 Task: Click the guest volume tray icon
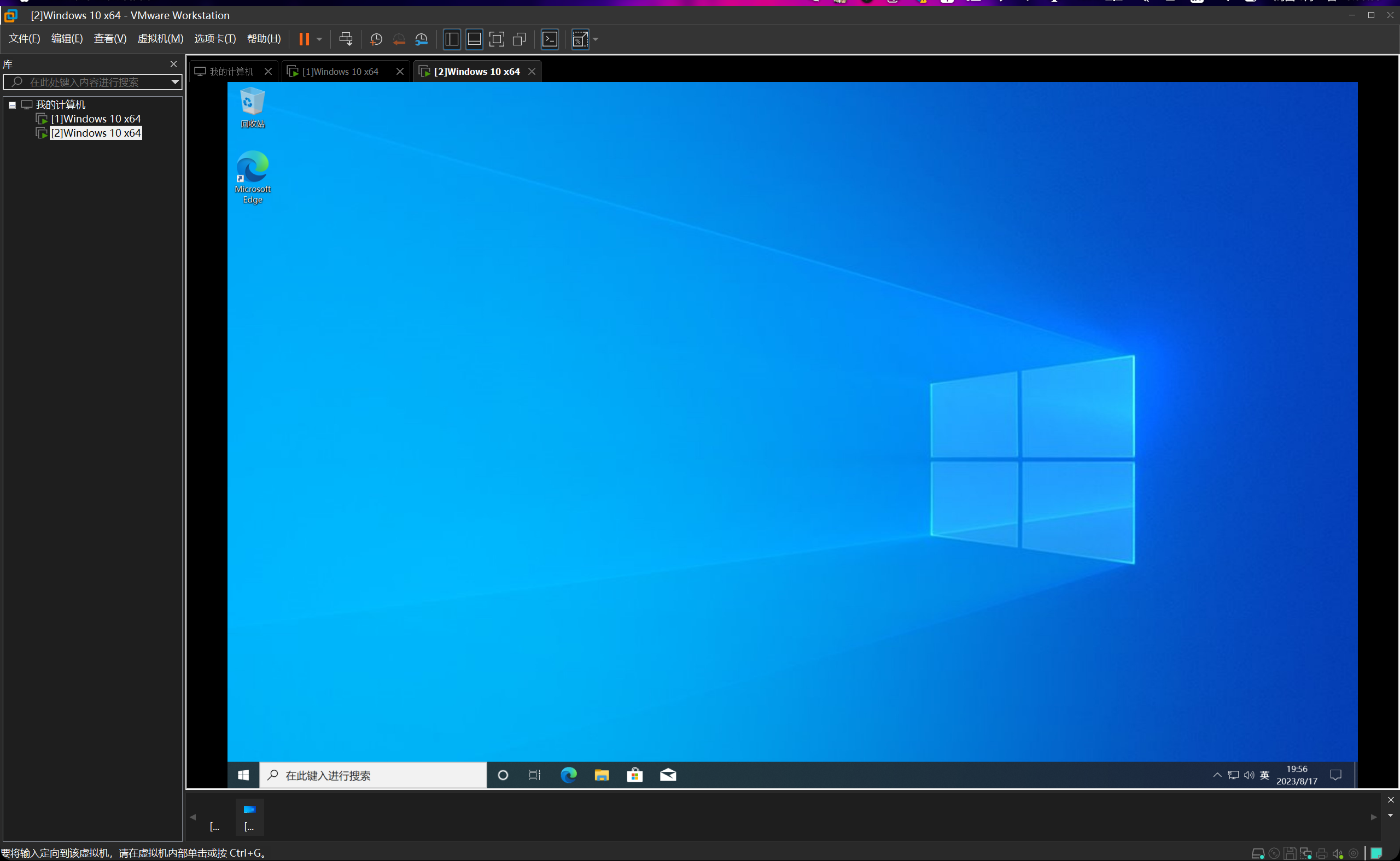pyautogui.click(x=1249, y=775)
